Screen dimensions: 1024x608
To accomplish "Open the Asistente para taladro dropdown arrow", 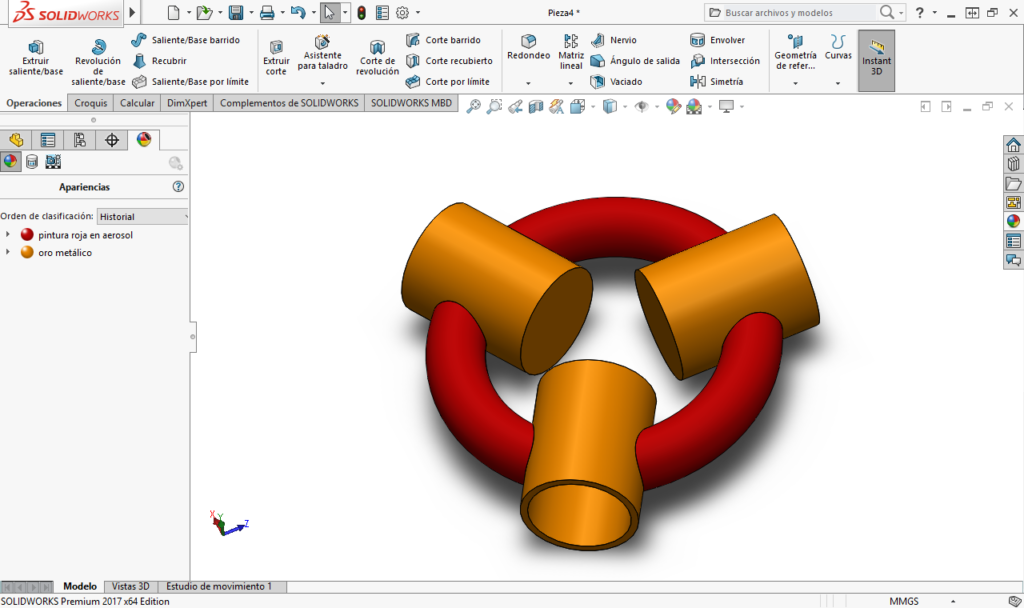I will click(x=322, y=83).
